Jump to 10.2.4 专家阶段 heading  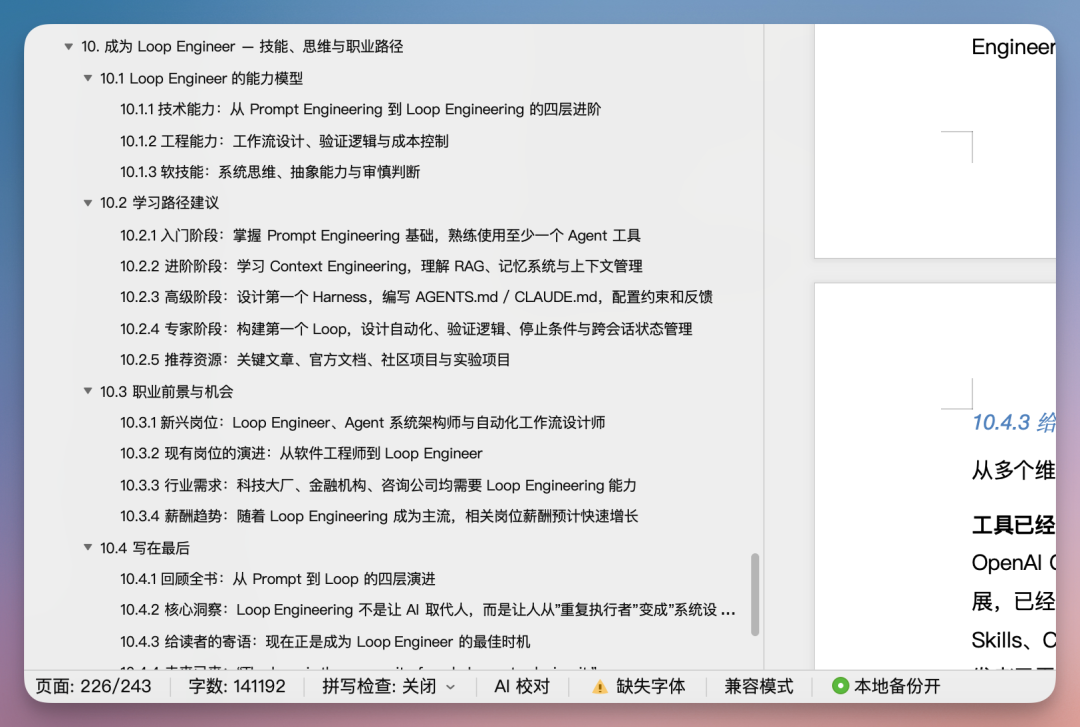(406, 329)
